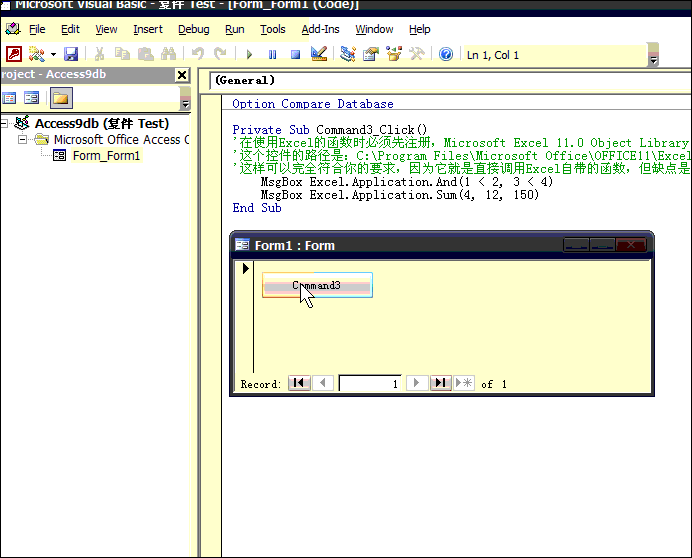Toggle Folders view in Project panel

pos(61,98)
